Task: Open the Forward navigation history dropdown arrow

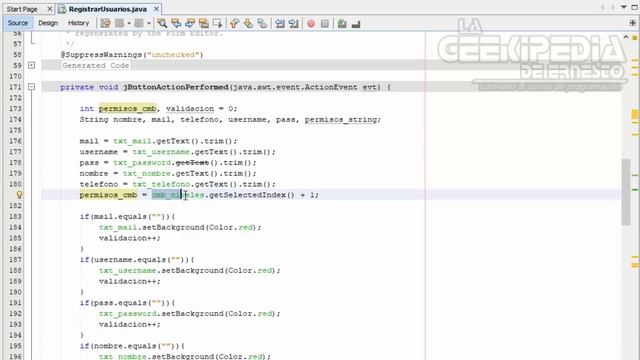Action: pos(149,23)
